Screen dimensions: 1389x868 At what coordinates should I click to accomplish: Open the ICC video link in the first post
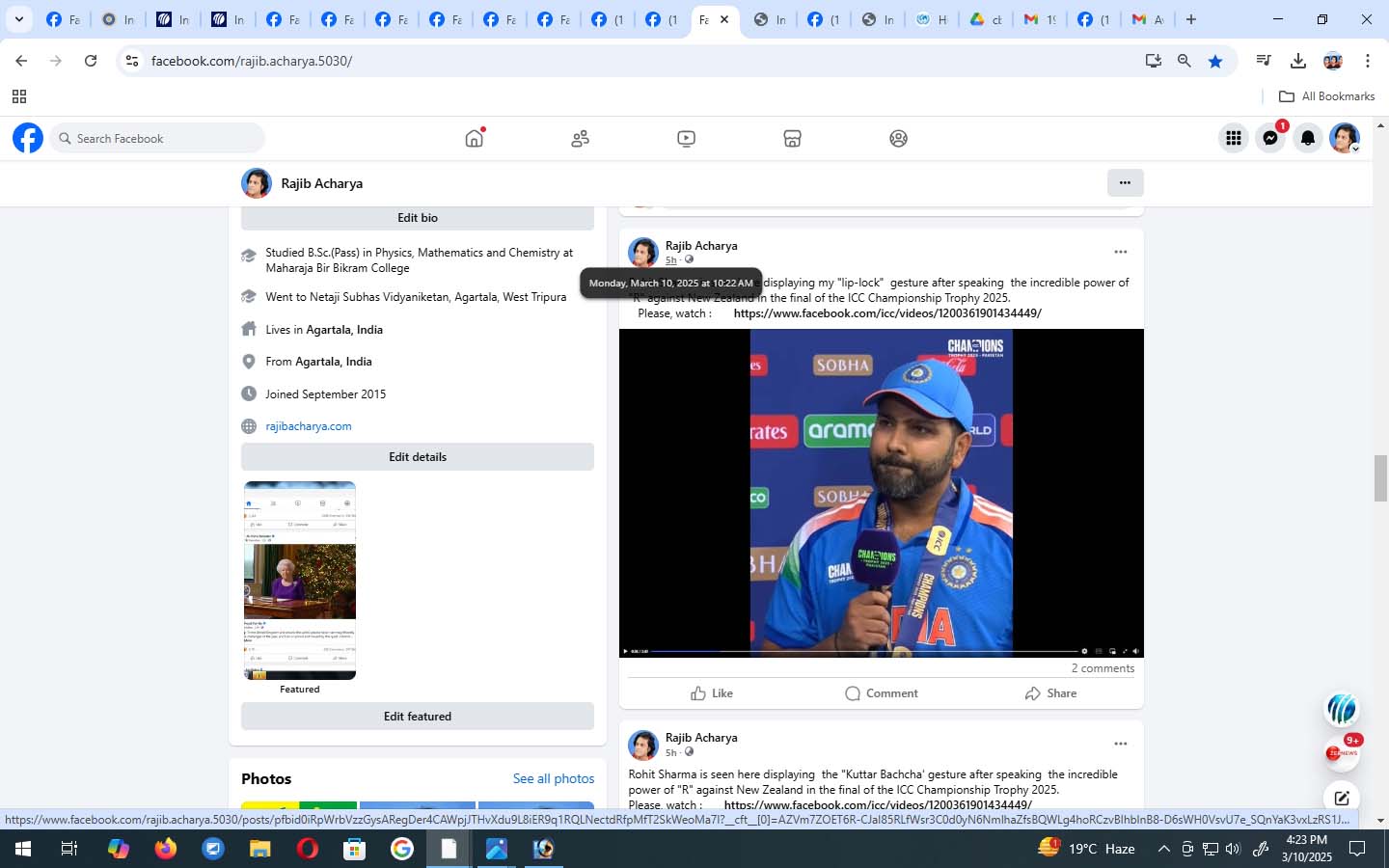tap(887, 313)
